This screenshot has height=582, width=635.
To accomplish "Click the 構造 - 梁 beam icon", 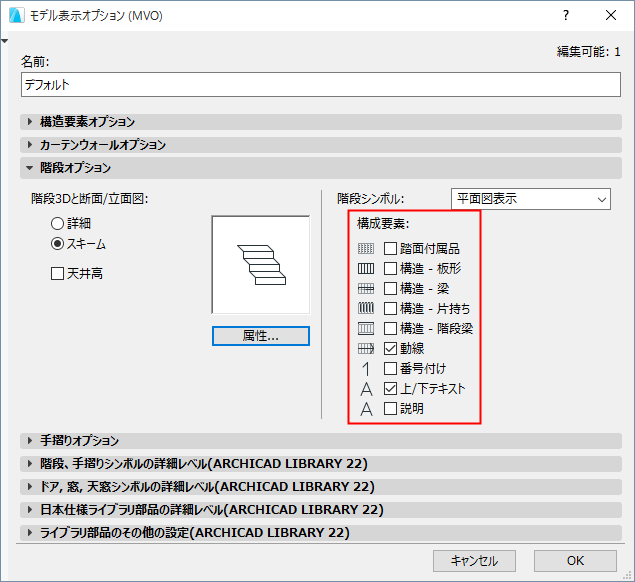I will 366,288.
